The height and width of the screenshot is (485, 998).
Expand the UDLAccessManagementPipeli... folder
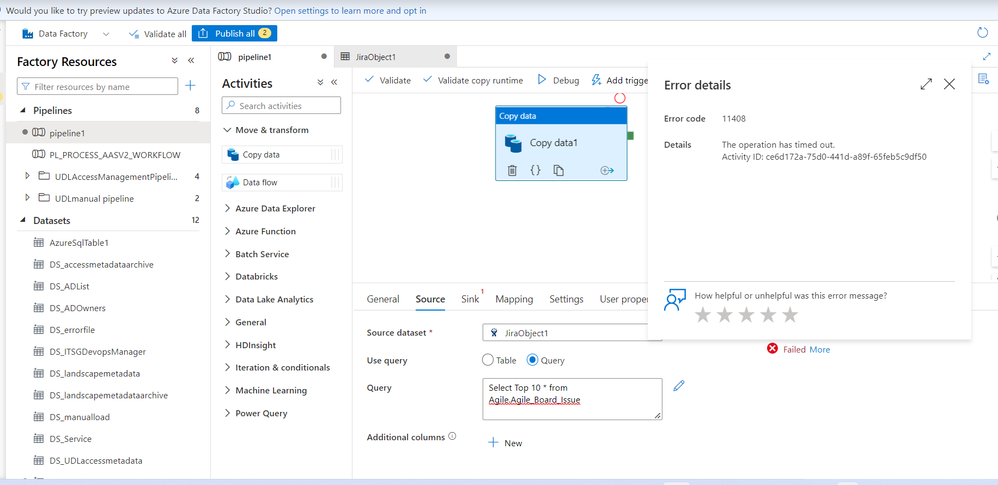click(x=27, y=176)
